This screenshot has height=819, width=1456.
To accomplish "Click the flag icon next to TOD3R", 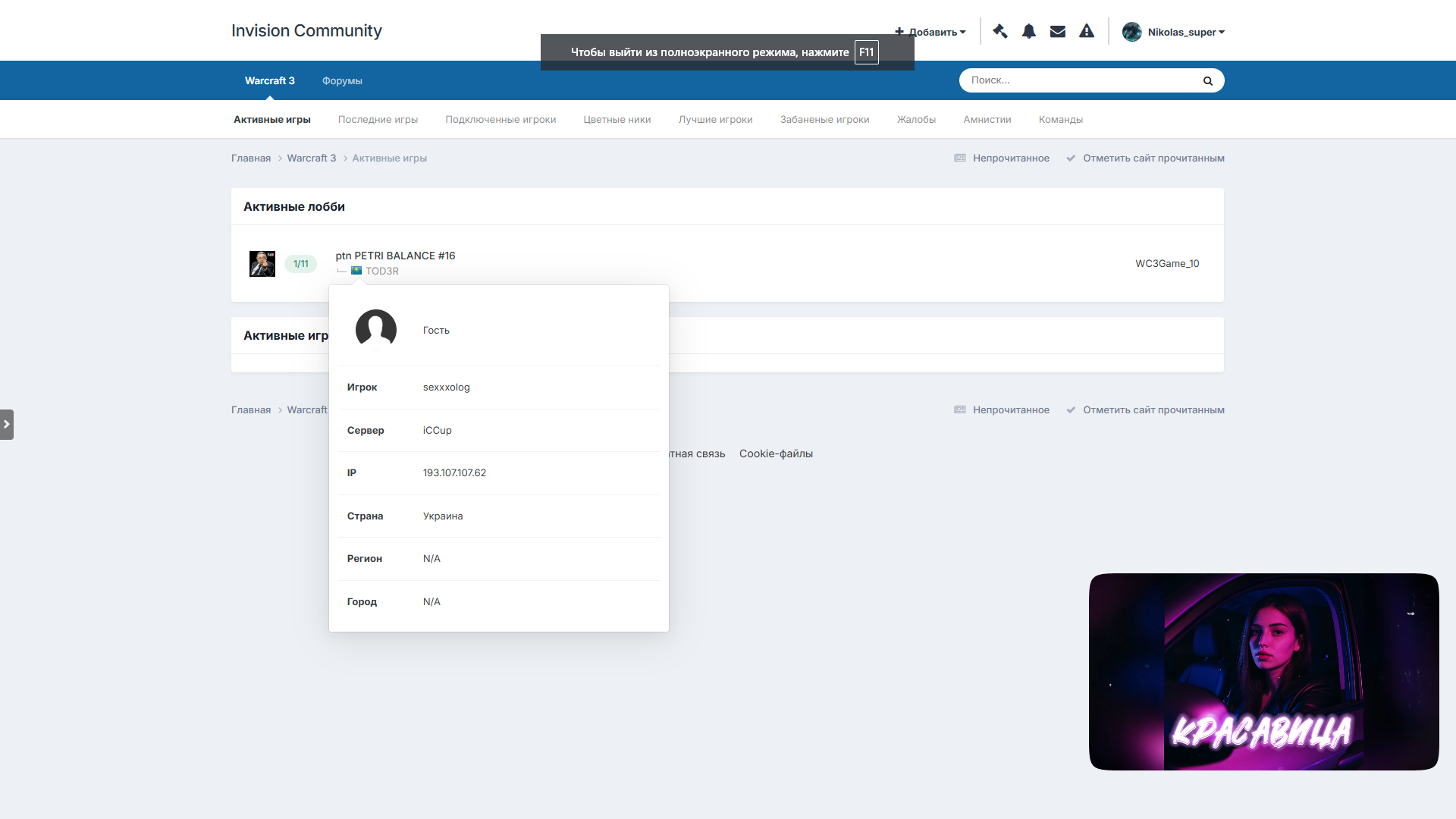I will pyautogui.click(x=356, y=271).
